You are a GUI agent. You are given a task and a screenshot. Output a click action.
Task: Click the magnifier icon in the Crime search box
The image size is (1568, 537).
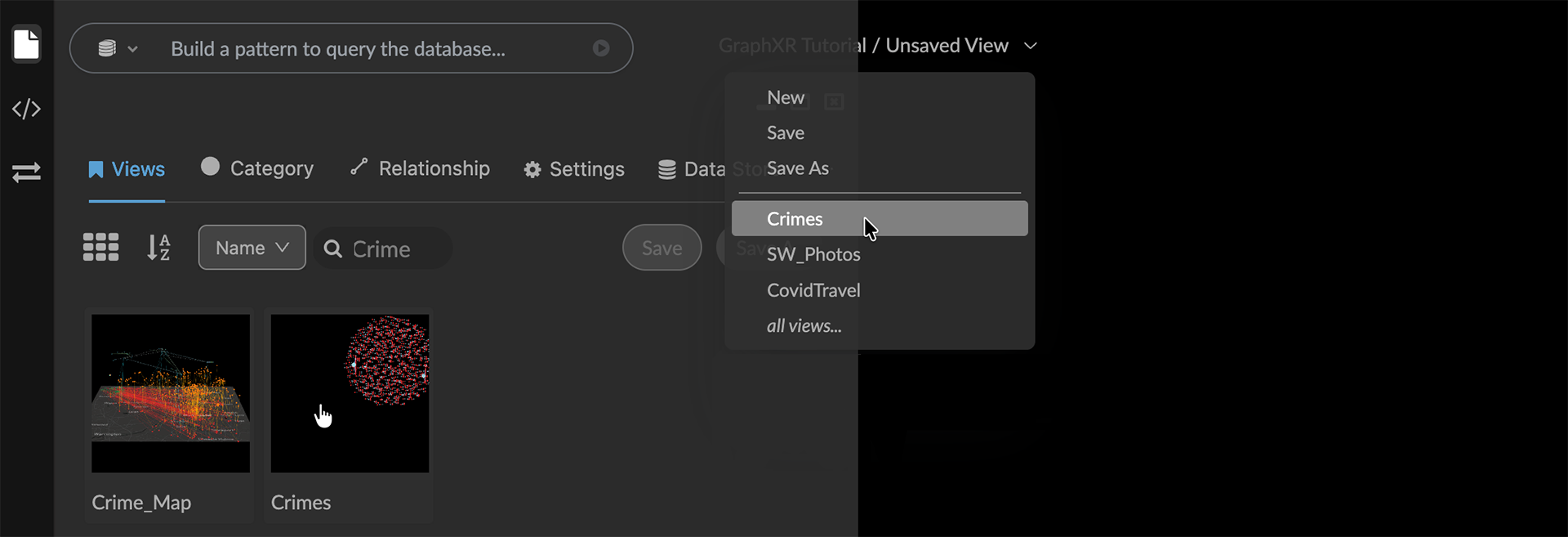coord(334,248)
